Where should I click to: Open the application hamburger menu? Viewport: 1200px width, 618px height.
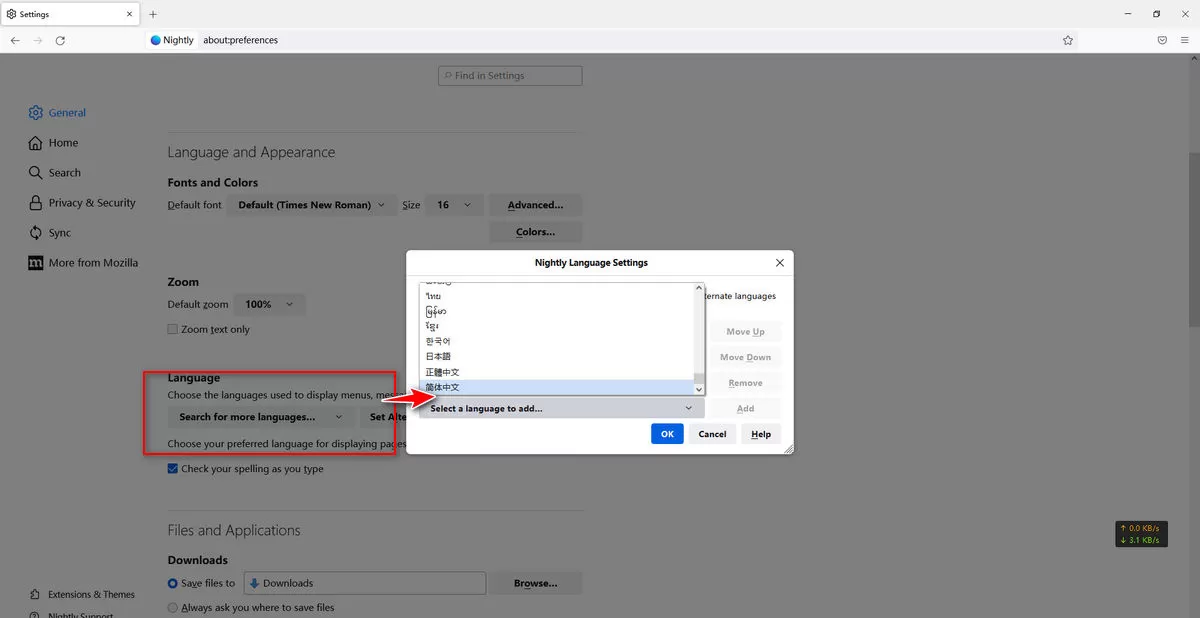tap(1185, 40)
